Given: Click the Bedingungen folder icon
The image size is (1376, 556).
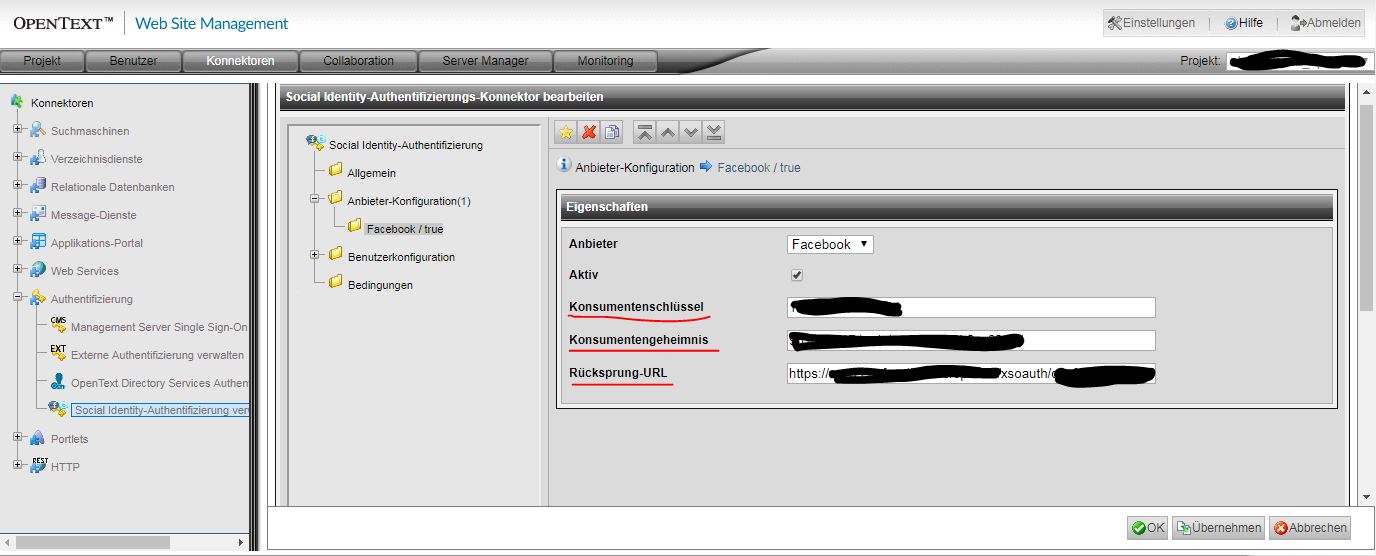Looking at the screenshot, I should [336, 283].
